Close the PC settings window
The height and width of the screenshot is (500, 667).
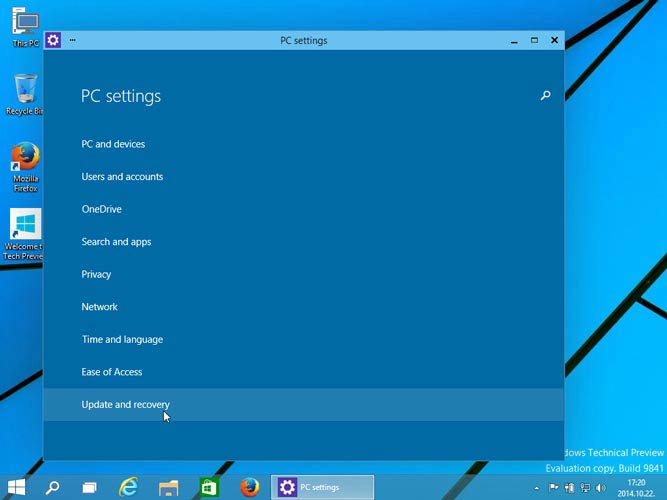[x=554, y=40]
